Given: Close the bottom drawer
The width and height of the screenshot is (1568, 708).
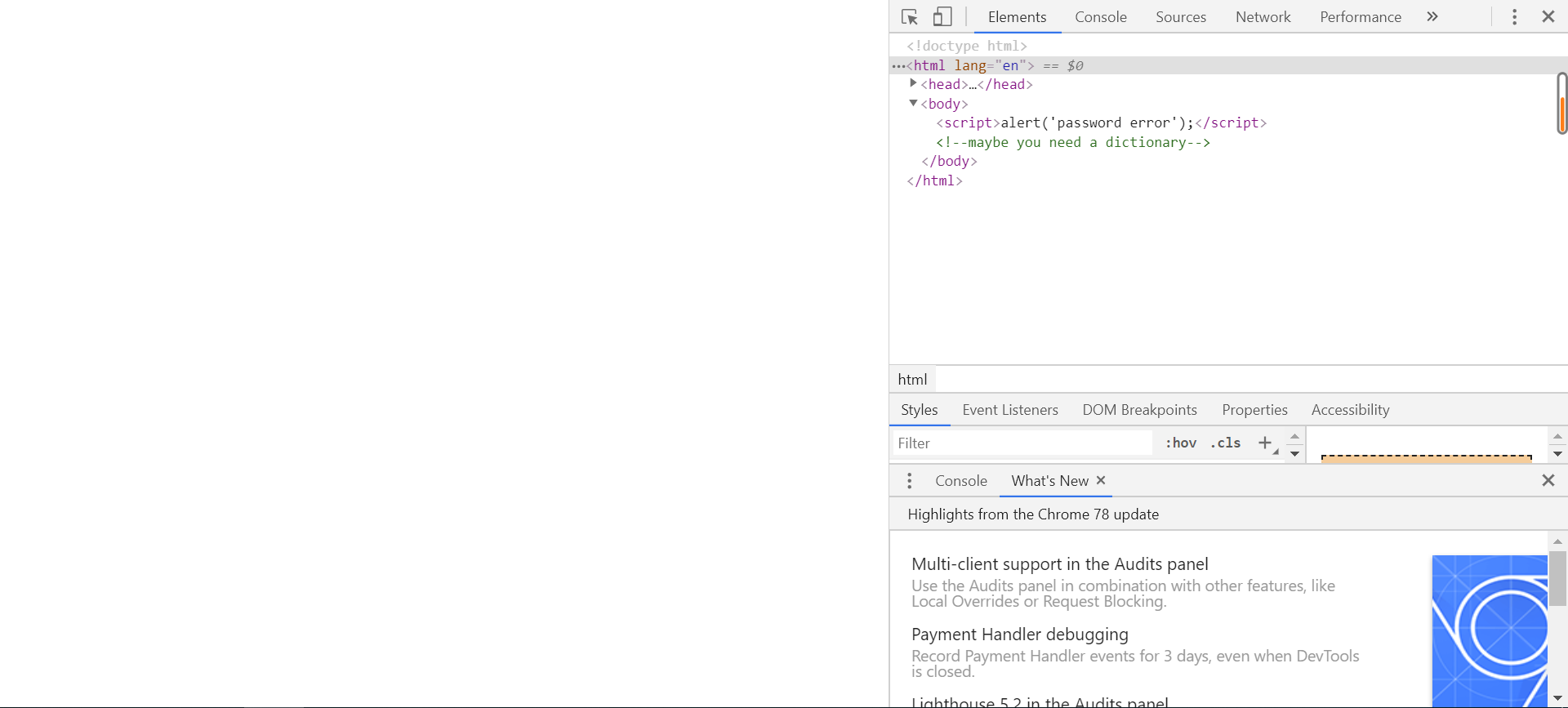Looking at the screenshot, I should point(1548,480).
